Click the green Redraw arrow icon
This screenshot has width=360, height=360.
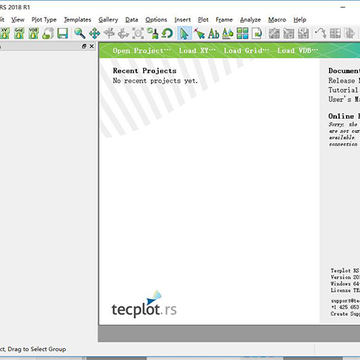coord(167,33)
